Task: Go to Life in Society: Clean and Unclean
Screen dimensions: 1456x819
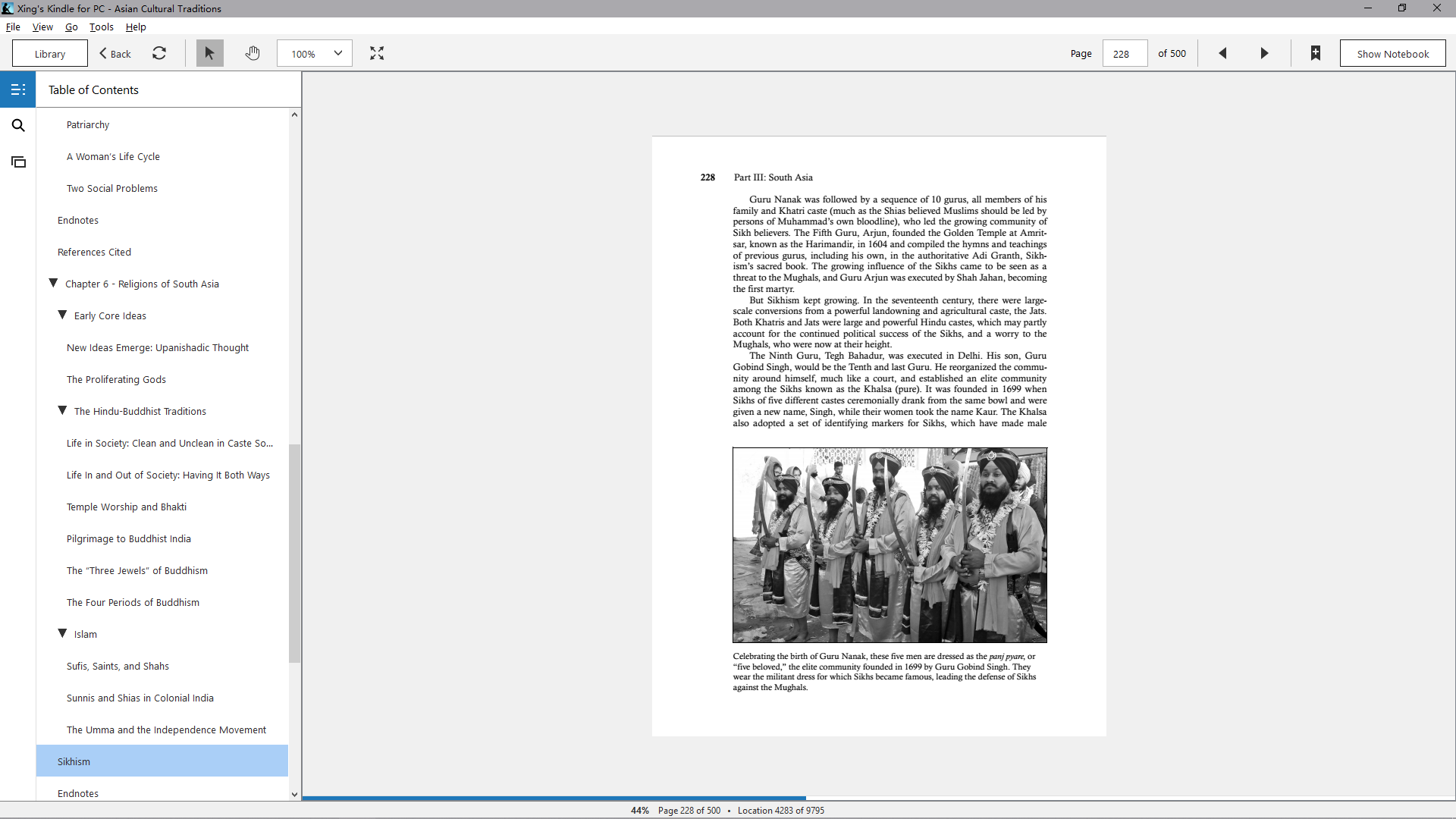Action: pyautogui.click(x=170, y=443)
